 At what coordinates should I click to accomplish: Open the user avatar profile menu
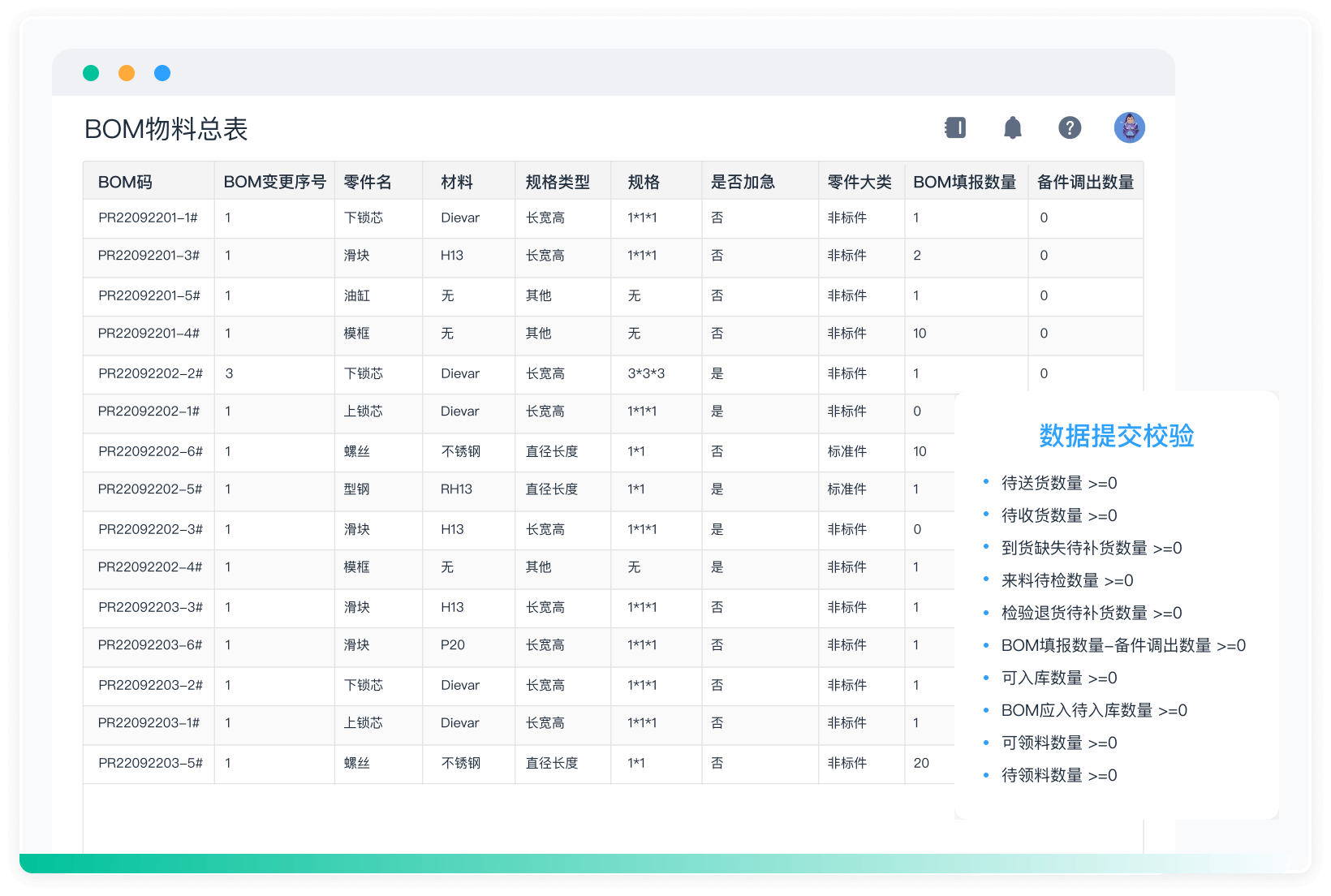(x=1130, y=127)
